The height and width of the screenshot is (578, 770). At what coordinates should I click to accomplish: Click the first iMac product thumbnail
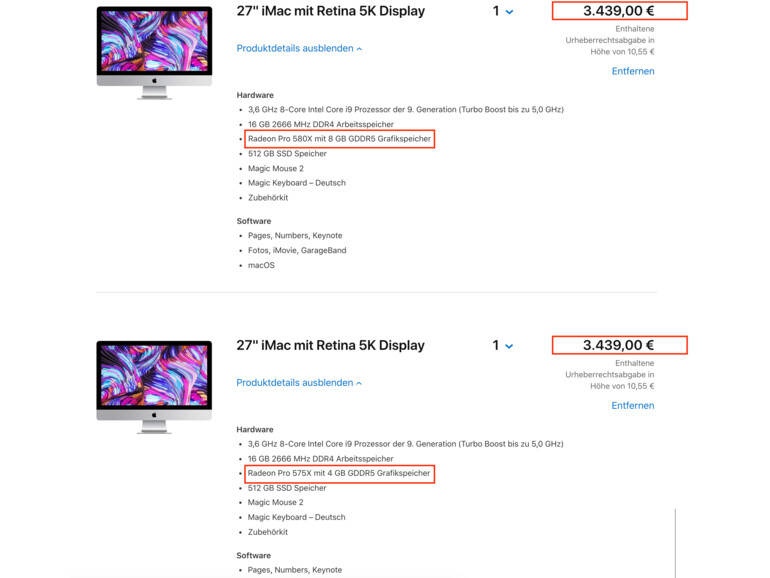(x=154, y=52)
